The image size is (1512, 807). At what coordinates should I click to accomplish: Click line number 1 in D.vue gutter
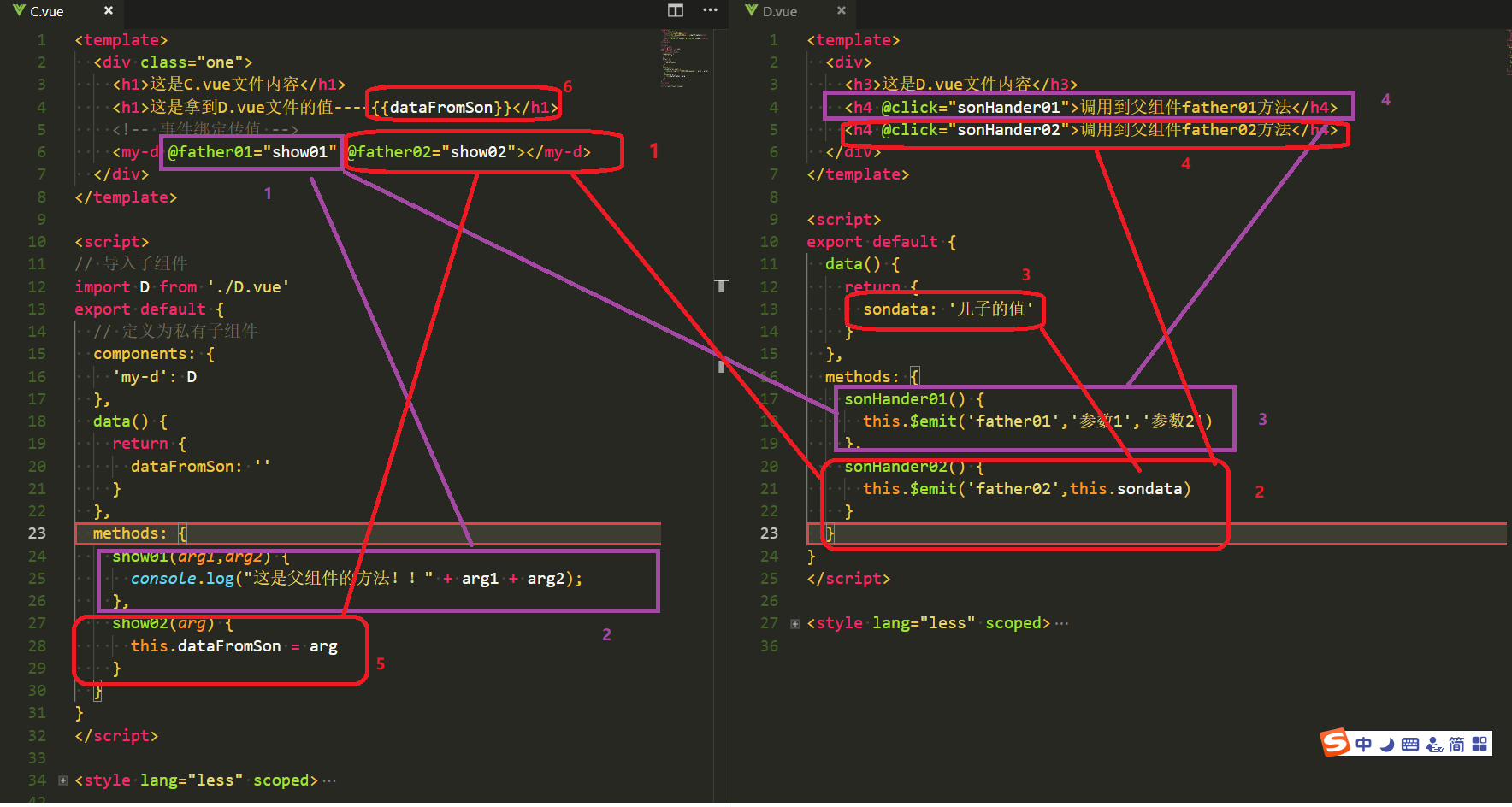tap(774, 40)
